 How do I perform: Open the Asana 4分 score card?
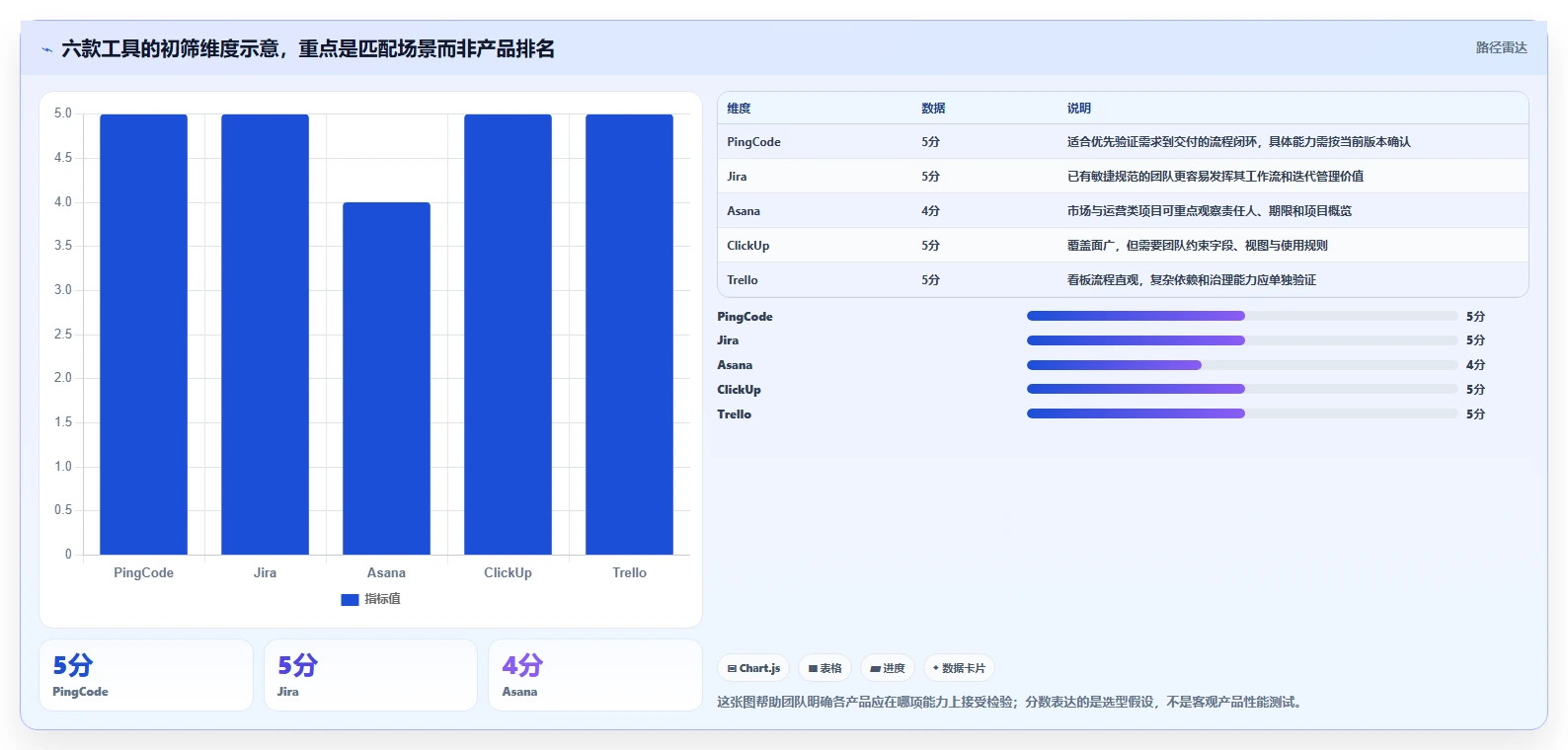click(x=595, y=675)
